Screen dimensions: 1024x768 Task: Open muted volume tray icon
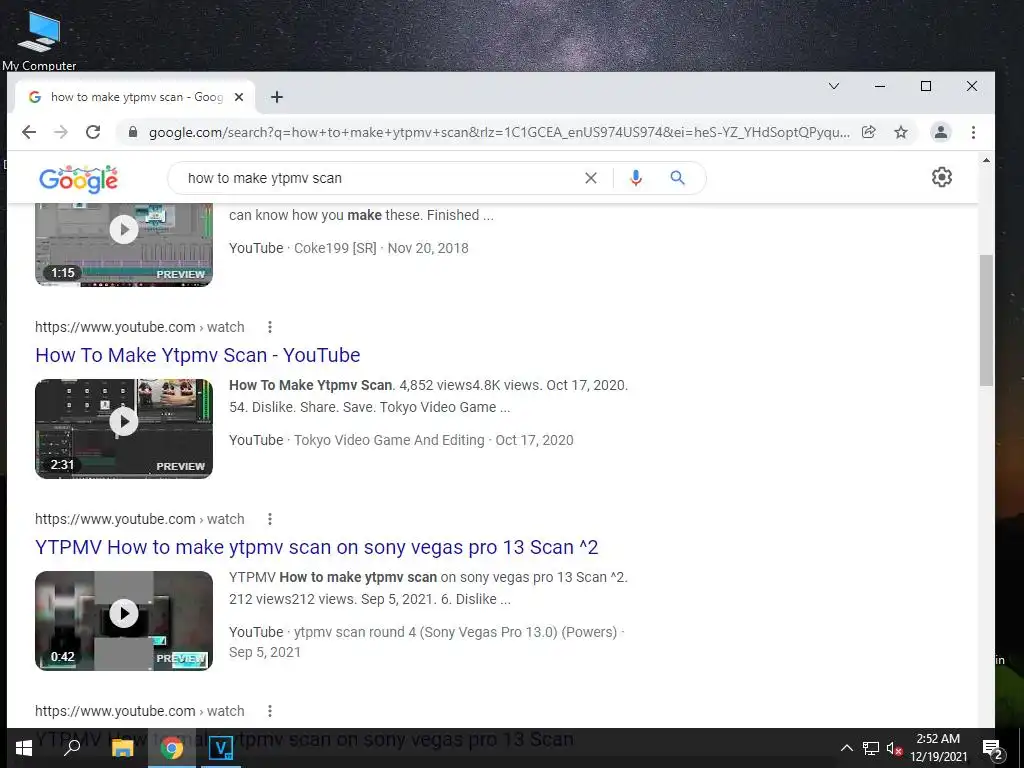click(894, 748)
